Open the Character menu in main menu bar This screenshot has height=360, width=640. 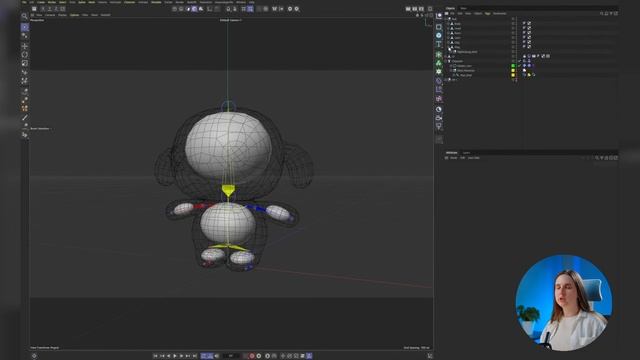click(x=129, y=2)
